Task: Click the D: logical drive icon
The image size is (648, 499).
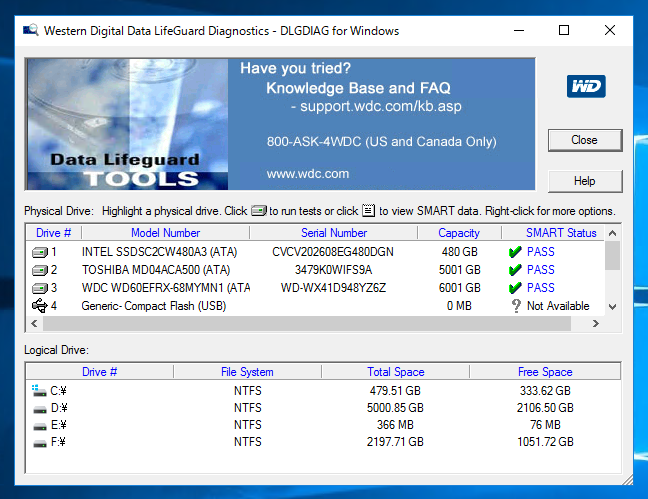Action: [x=40, y=409]
